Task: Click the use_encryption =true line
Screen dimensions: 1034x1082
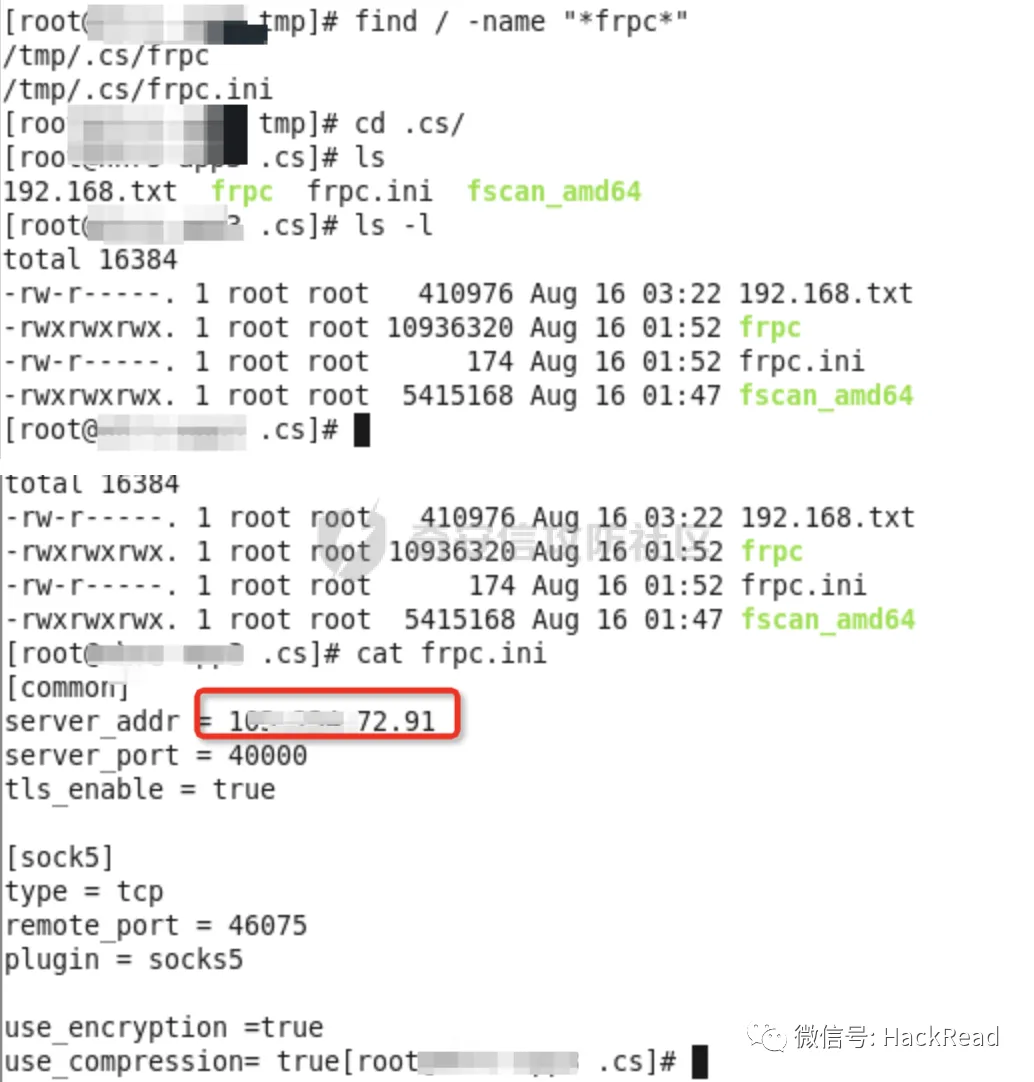Action: pyautogui.click(x=164, y=1028)
